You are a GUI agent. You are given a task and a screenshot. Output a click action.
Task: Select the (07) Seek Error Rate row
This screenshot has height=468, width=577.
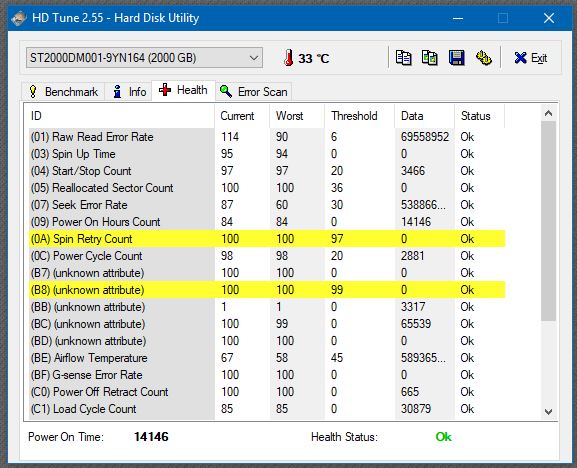267,205
